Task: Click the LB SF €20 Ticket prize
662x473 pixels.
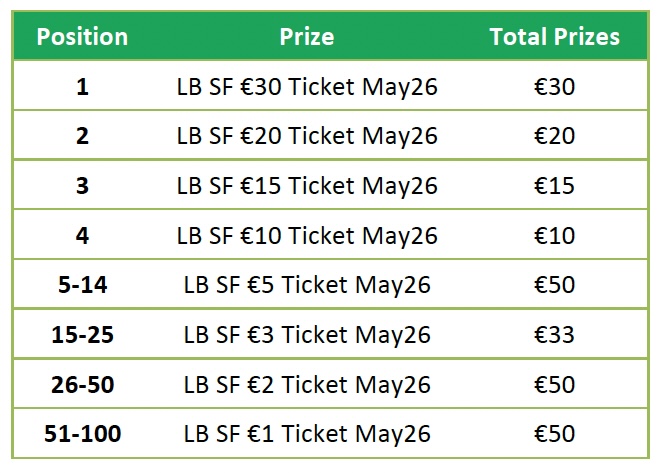Action: (x=307, y=136)
